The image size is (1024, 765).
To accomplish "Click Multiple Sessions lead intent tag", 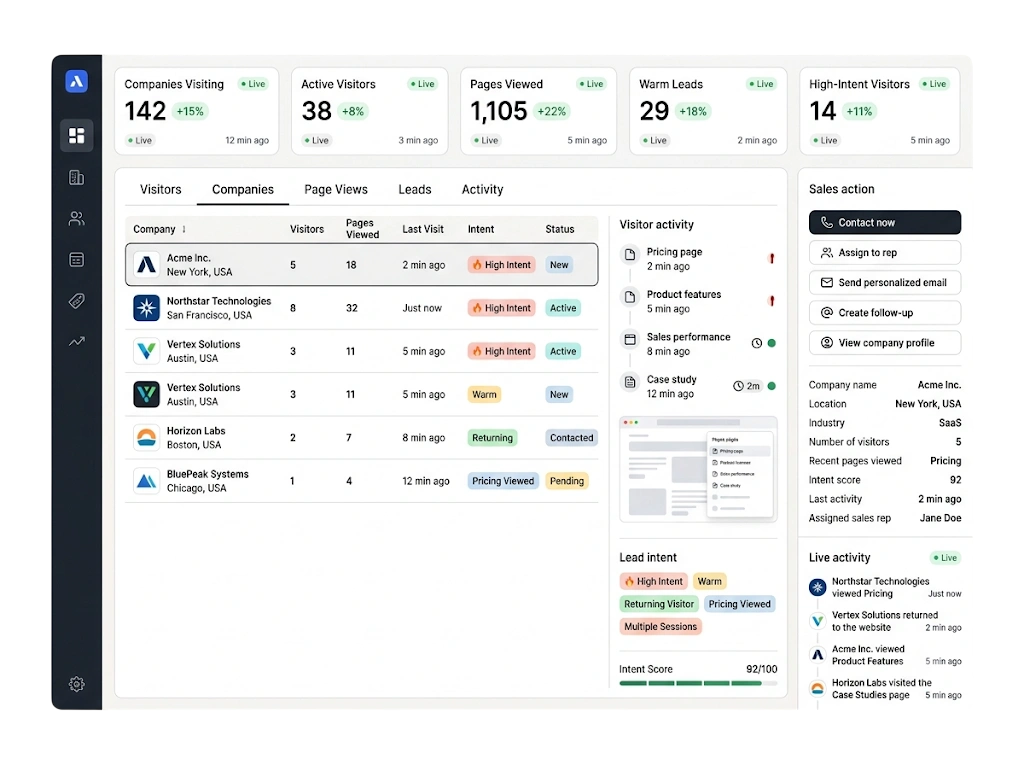I will [x=660, y=627].
